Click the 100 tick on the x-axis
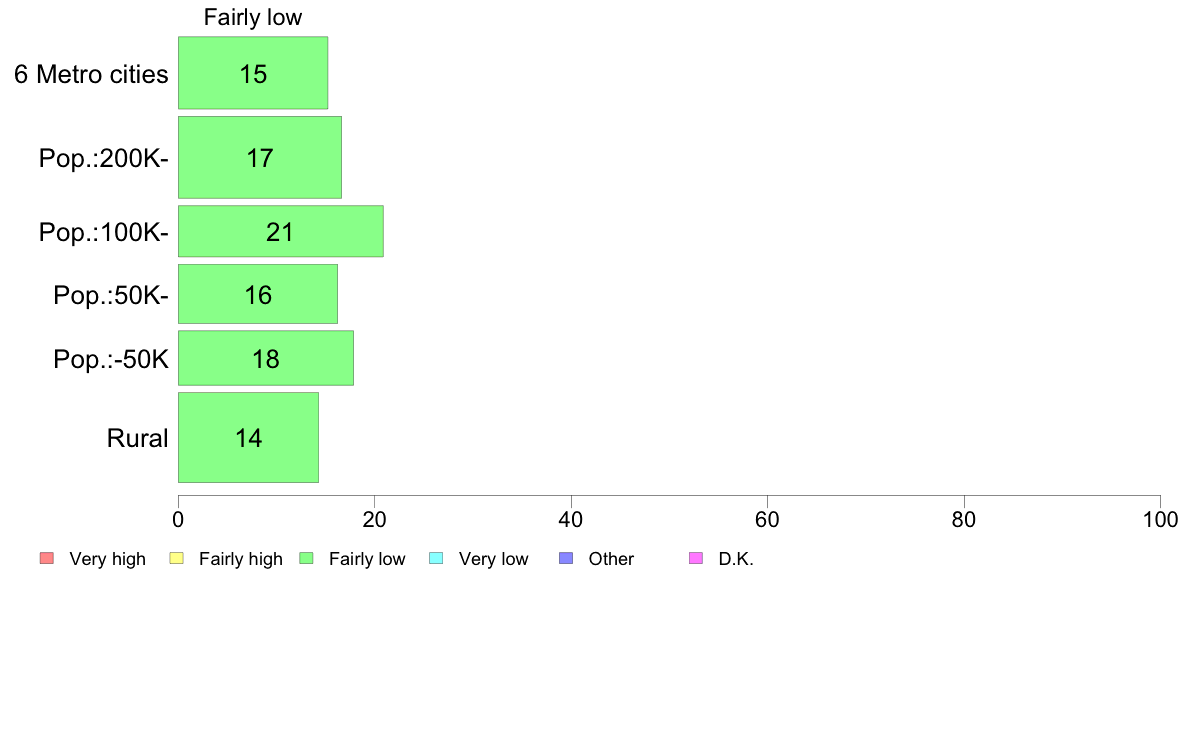This screenshot has width=1188, height=736. (x=1160, y=519)
